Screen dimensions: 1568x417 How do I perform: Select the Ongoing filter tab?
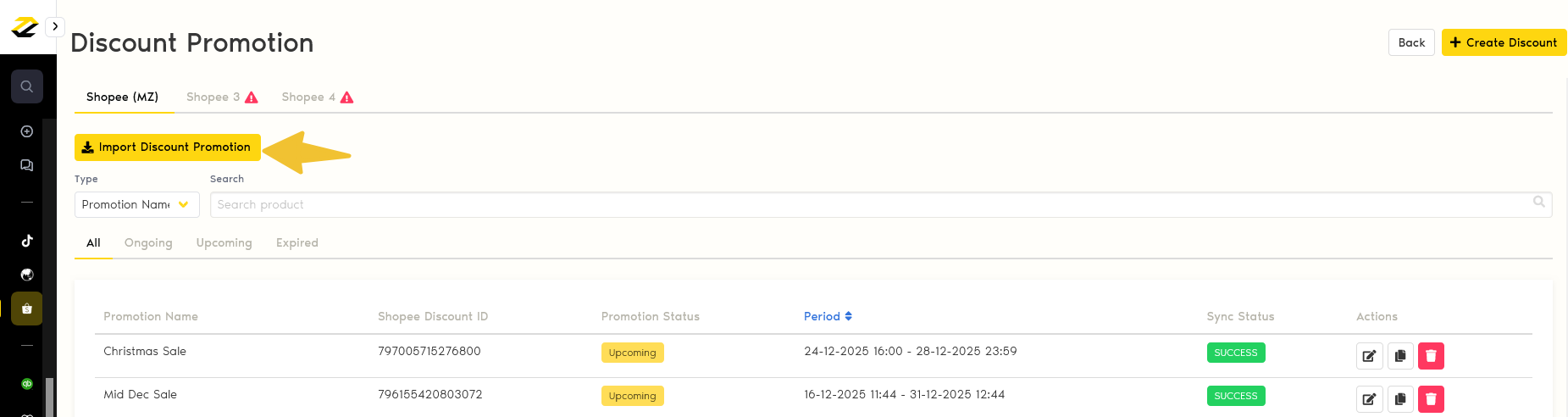point(148,243)
